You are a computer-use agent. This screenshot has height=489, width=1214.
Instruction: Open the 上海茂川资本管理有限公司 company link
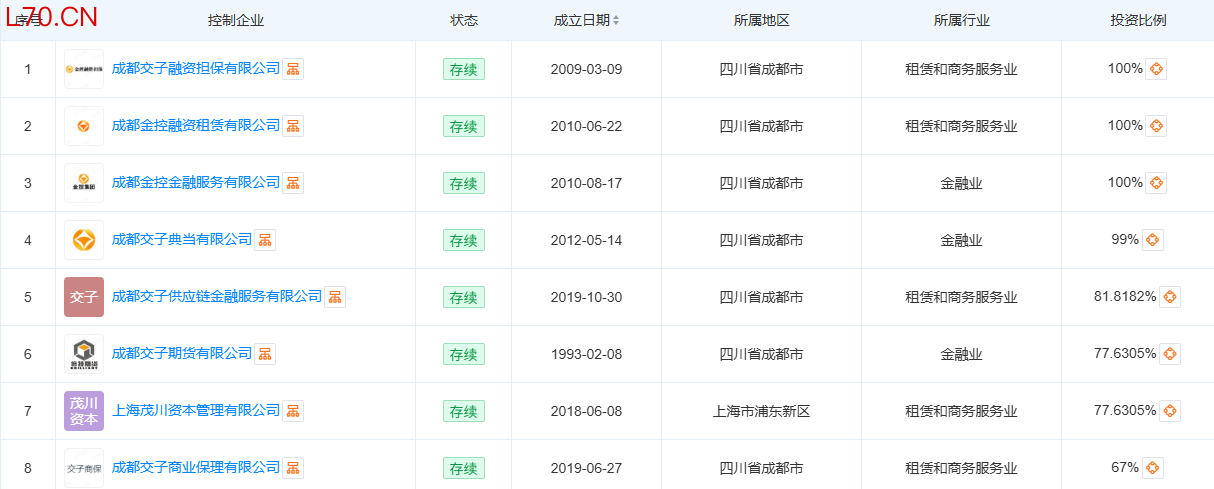tap(196, 411)
